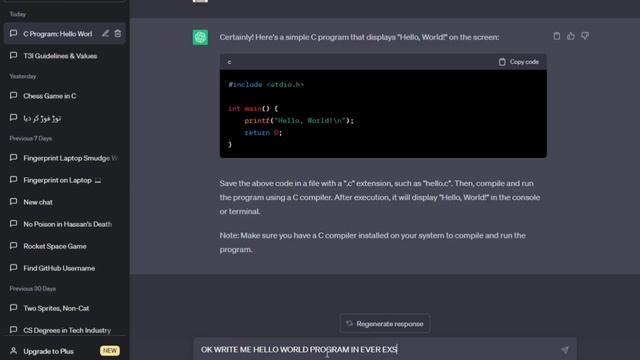
Task: Focus the message input box
Action: coord(385,349)
